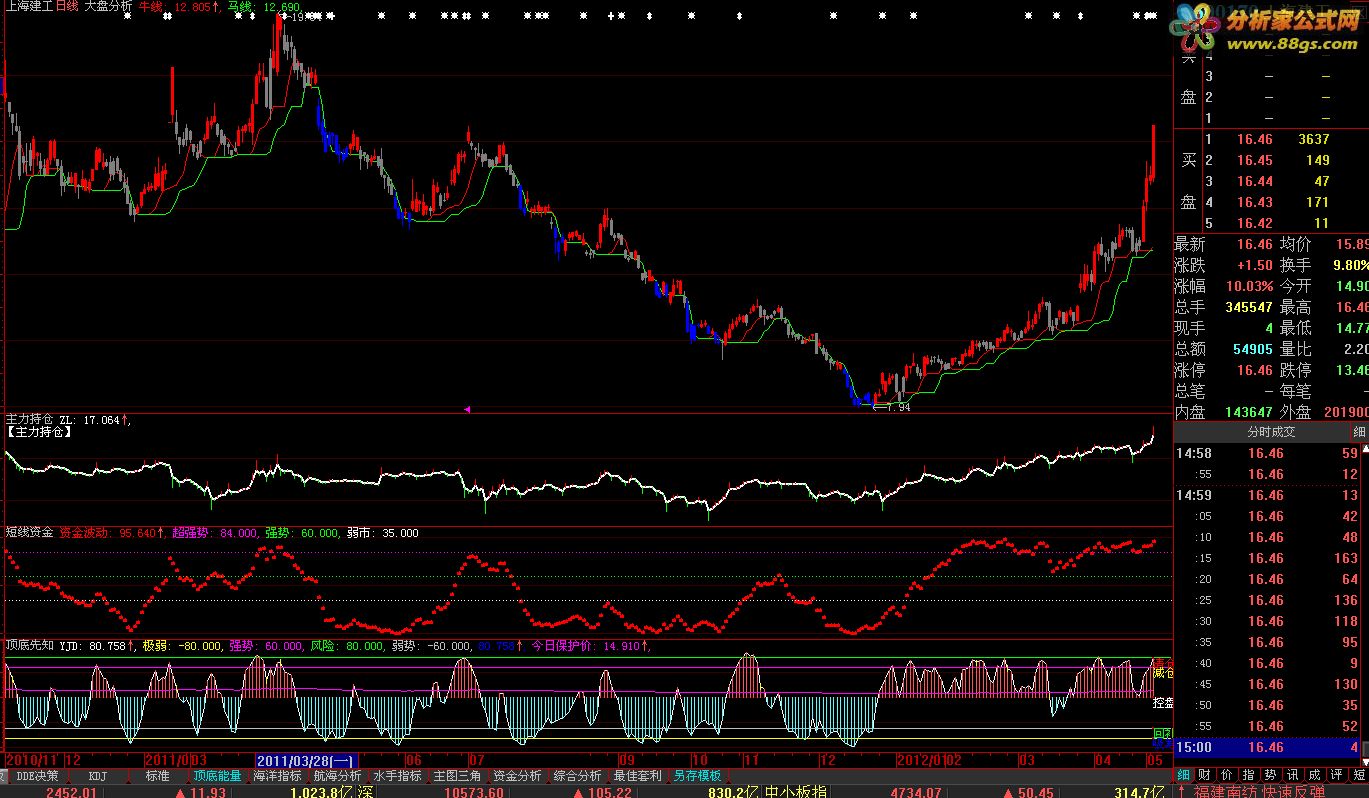Select the 顶底能量 indicator tab
Screen dimensions: 1369x798
click(218, 775)
